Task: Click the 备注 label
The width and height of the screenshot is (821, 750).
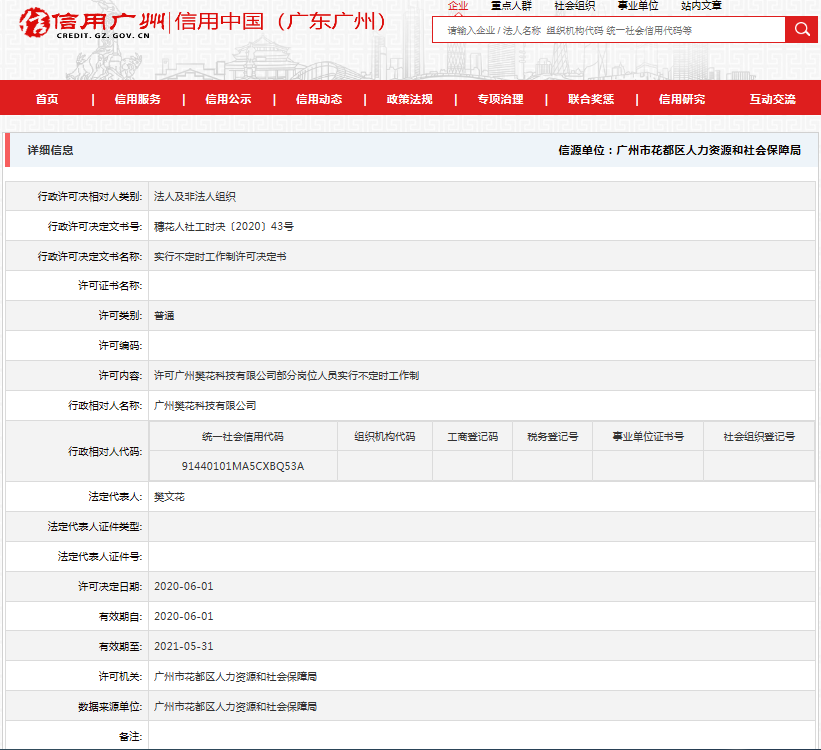Action: [x=130, y=737]
